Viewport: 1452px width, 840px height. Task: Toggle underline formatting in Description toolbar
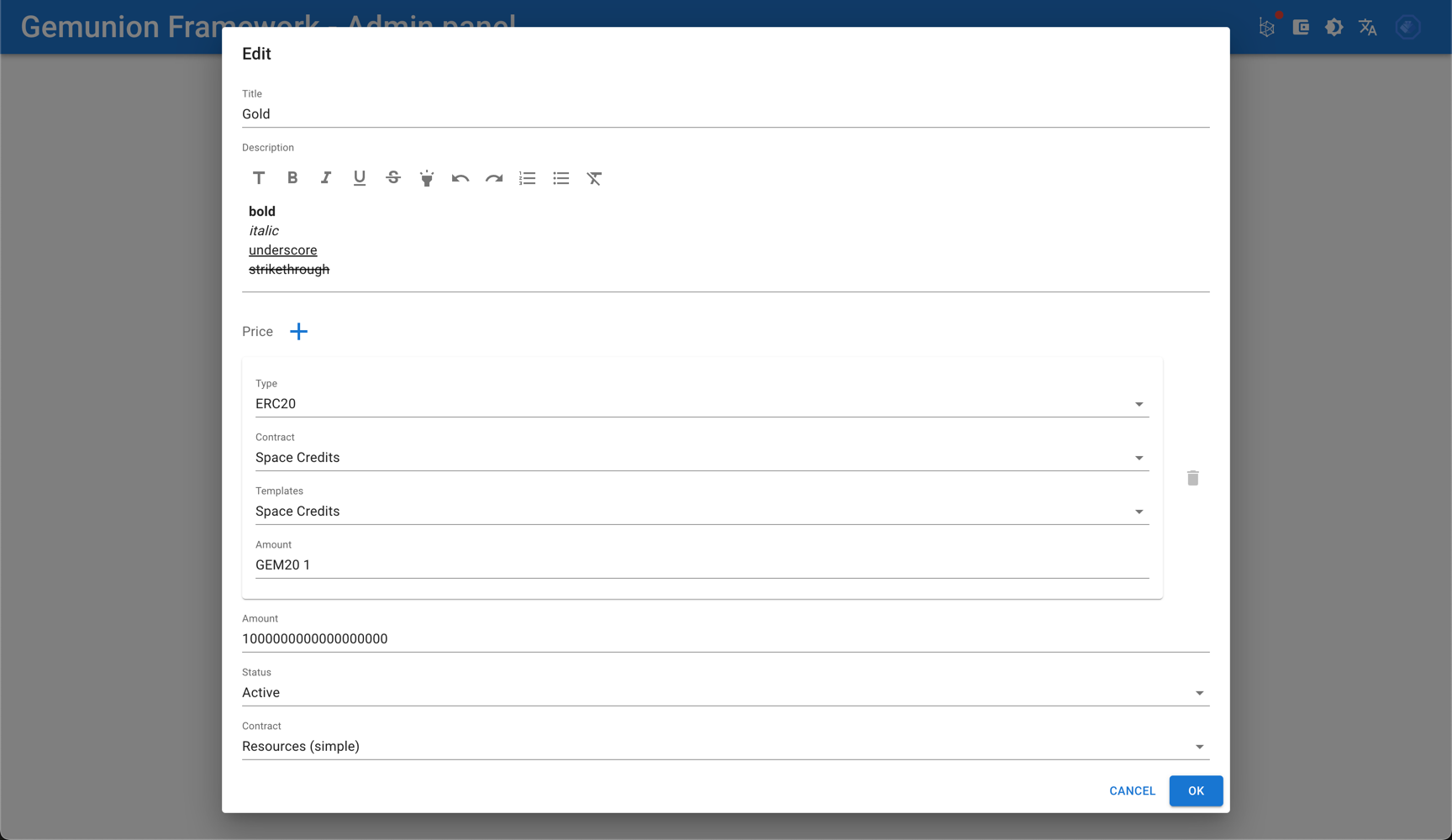point(360,178)
